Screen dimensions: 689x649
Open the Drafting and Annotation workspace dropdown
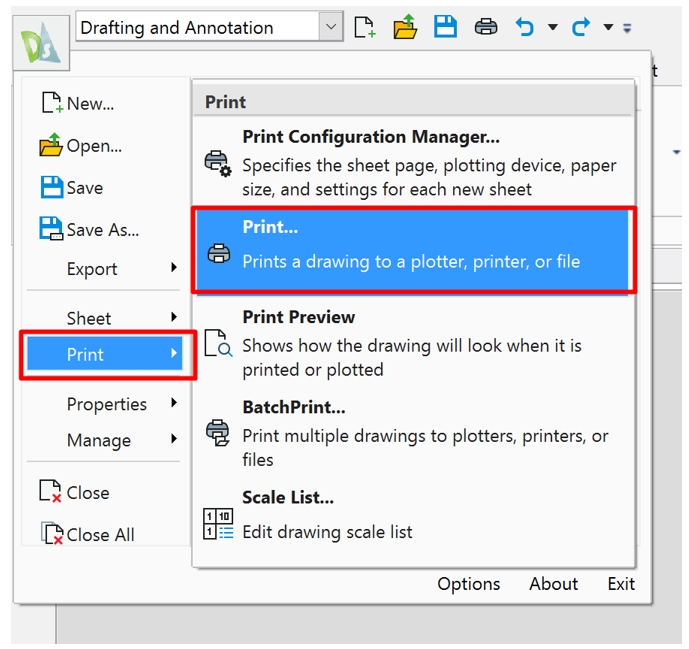[331, 27]
